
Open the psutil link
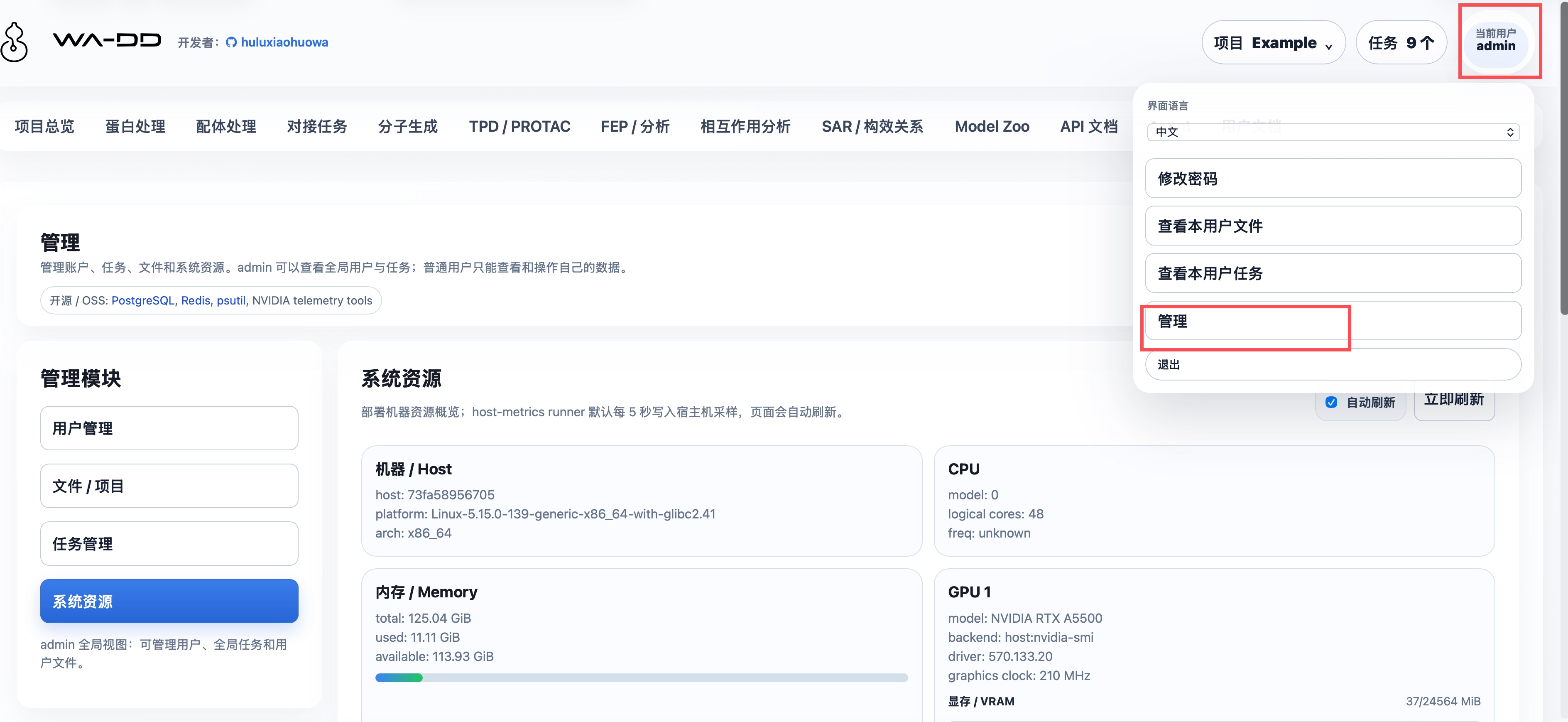point(231,301)
